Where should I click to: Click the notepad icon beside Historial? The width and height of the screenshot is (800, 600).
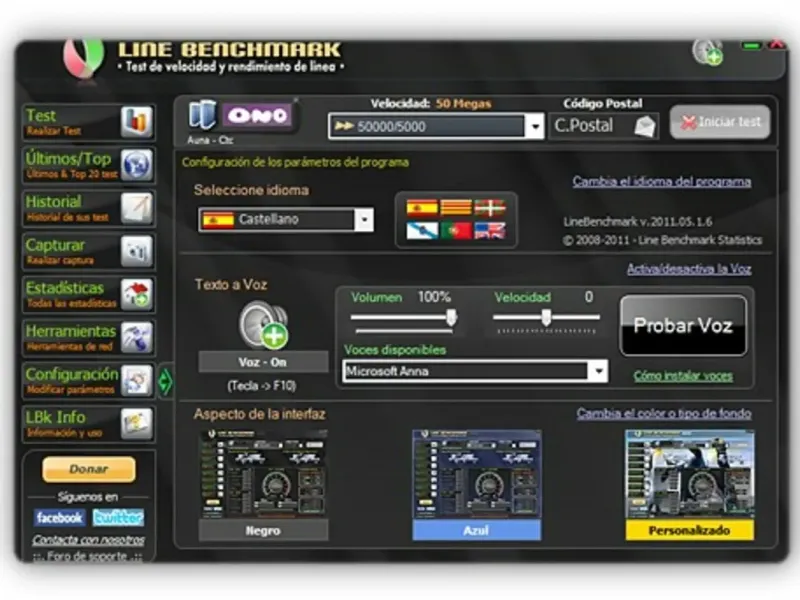137,209
